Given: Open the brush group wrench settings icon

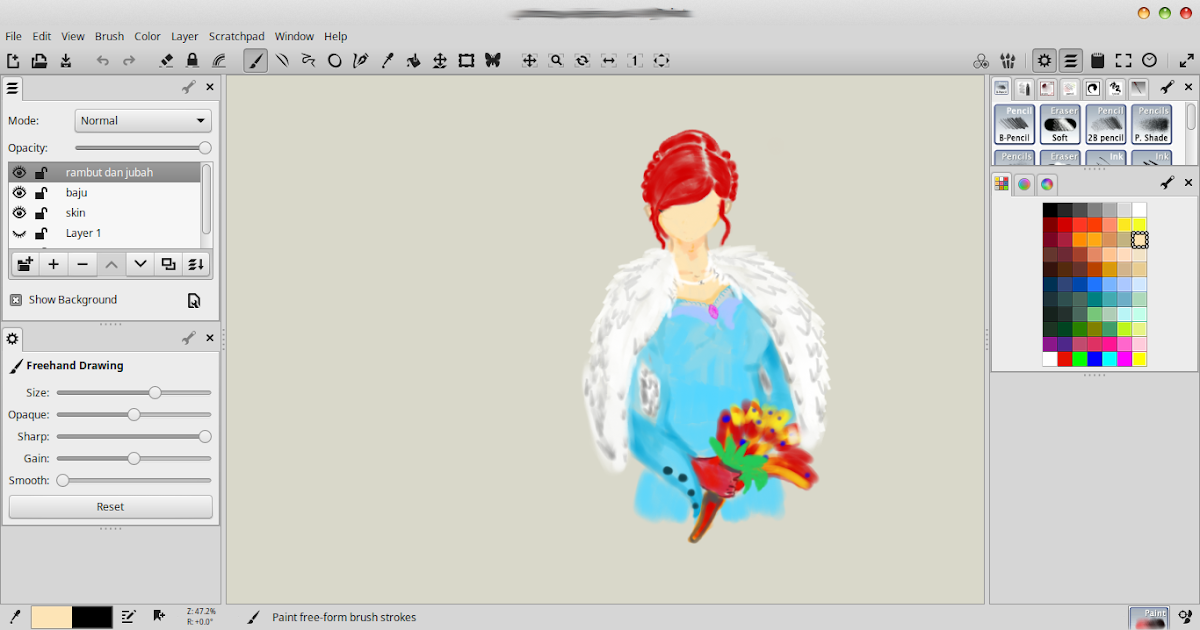Looking at the screenshot, I should [x=1167, y=87].
